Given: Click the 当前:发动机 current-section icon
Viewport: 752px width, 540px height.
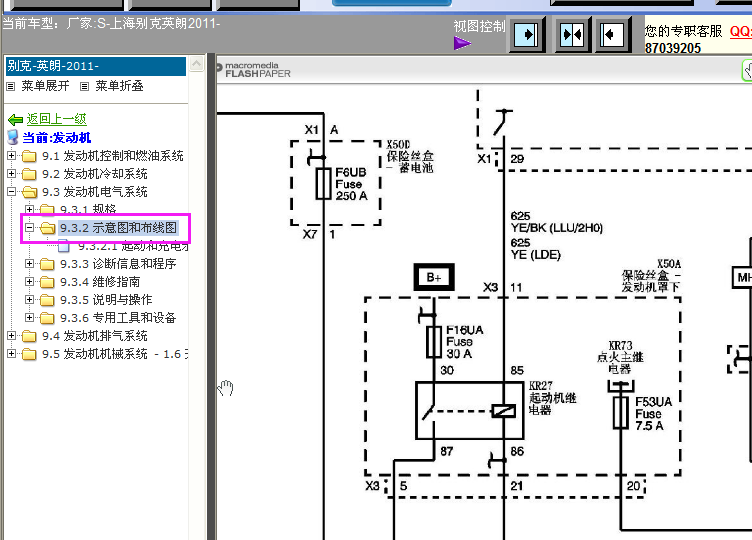Looking at the screenshot, I should point(13,137).
